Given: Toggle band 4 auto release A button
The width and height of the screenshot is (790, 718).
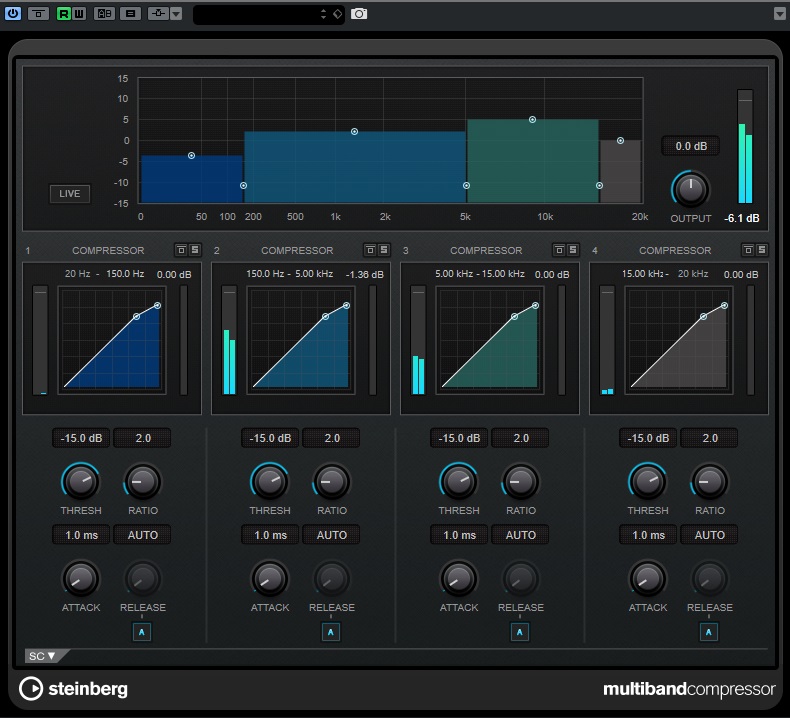Looking at the screenshot, I should [x=708, y=632].
